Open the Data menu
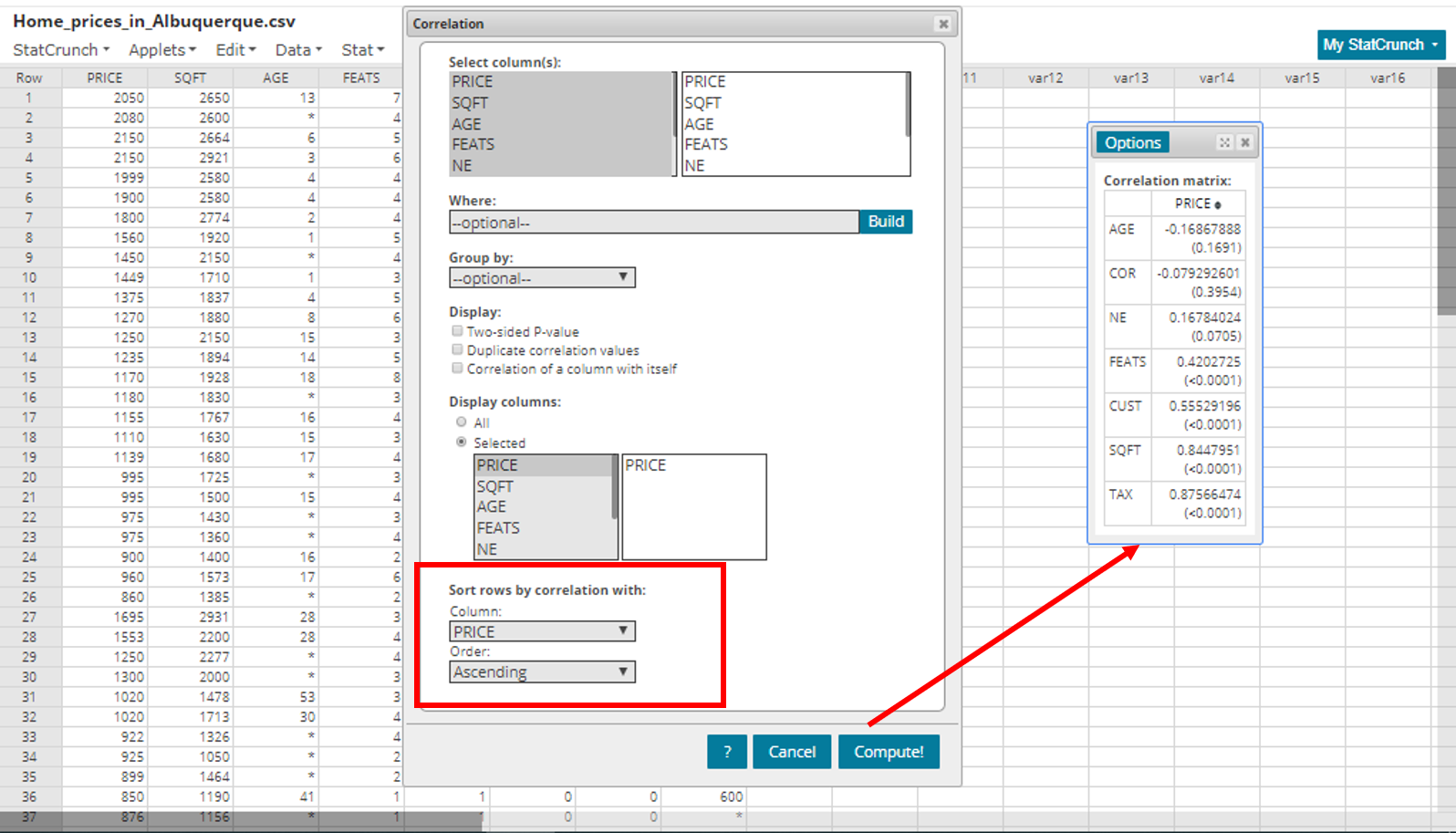 (298, 50)
